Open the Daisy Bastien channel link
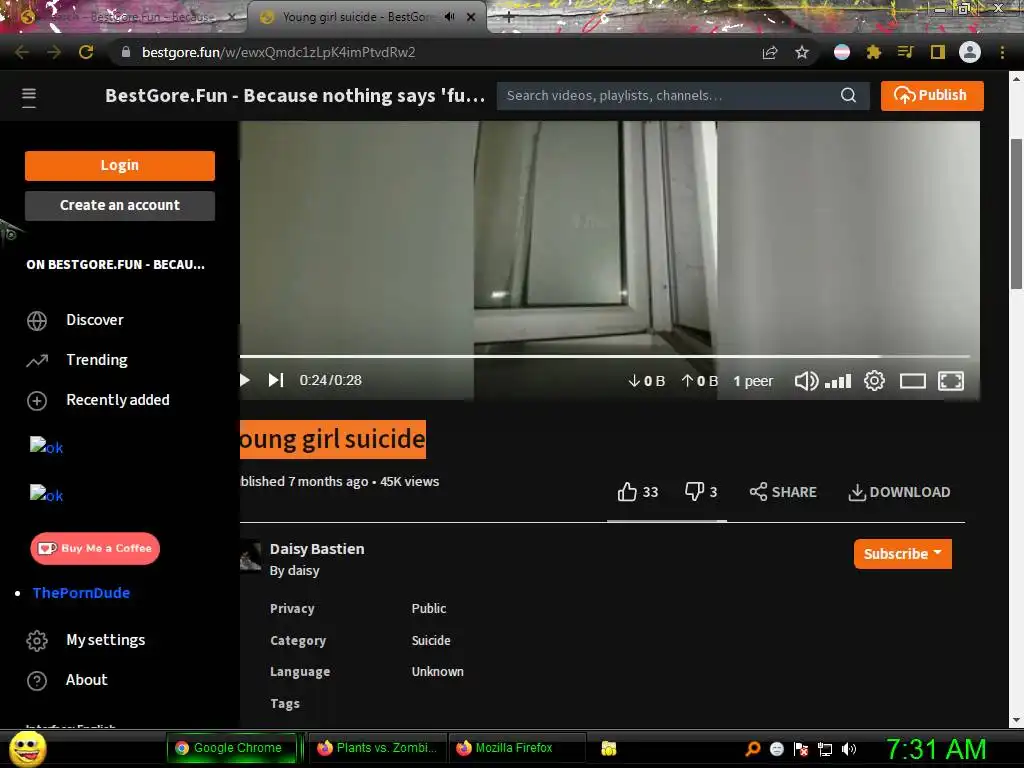The width and height of the screenshot is (1024, 768). pyautogui.click(x=317, y=549)
